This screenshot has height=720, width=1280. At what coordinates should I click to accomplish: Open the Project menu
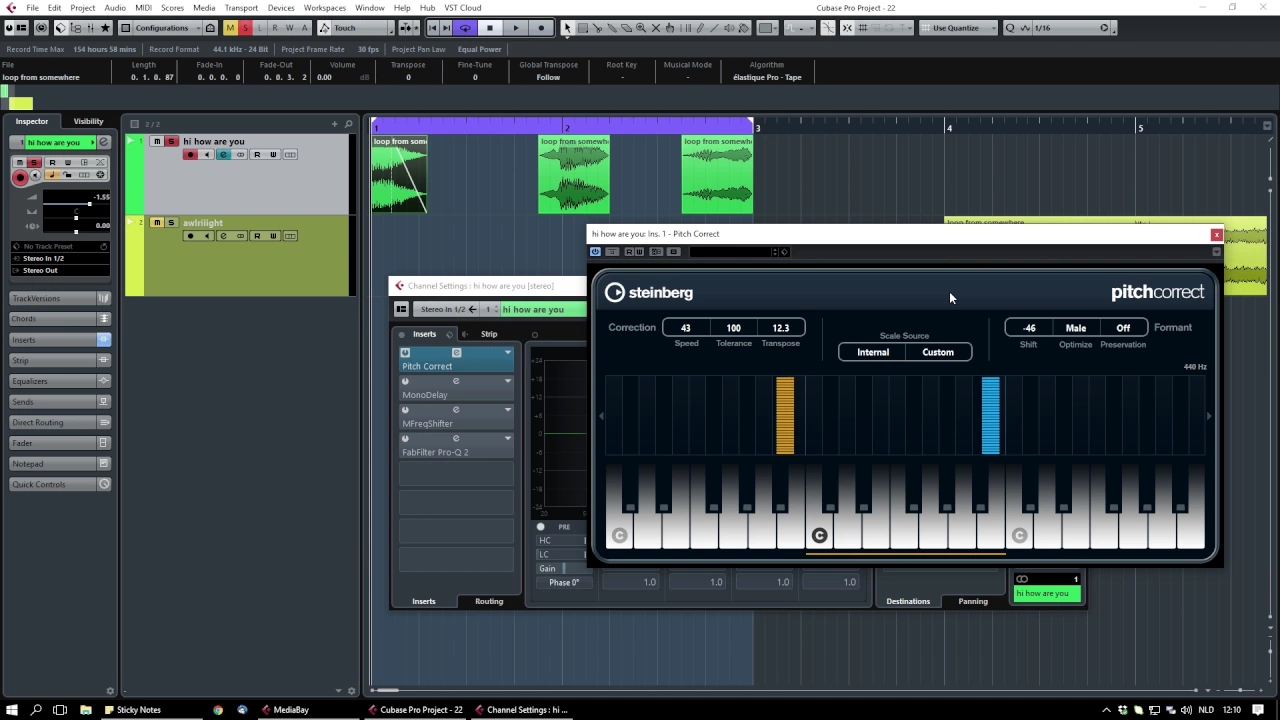pyautogui.click(x=83, y=8)
